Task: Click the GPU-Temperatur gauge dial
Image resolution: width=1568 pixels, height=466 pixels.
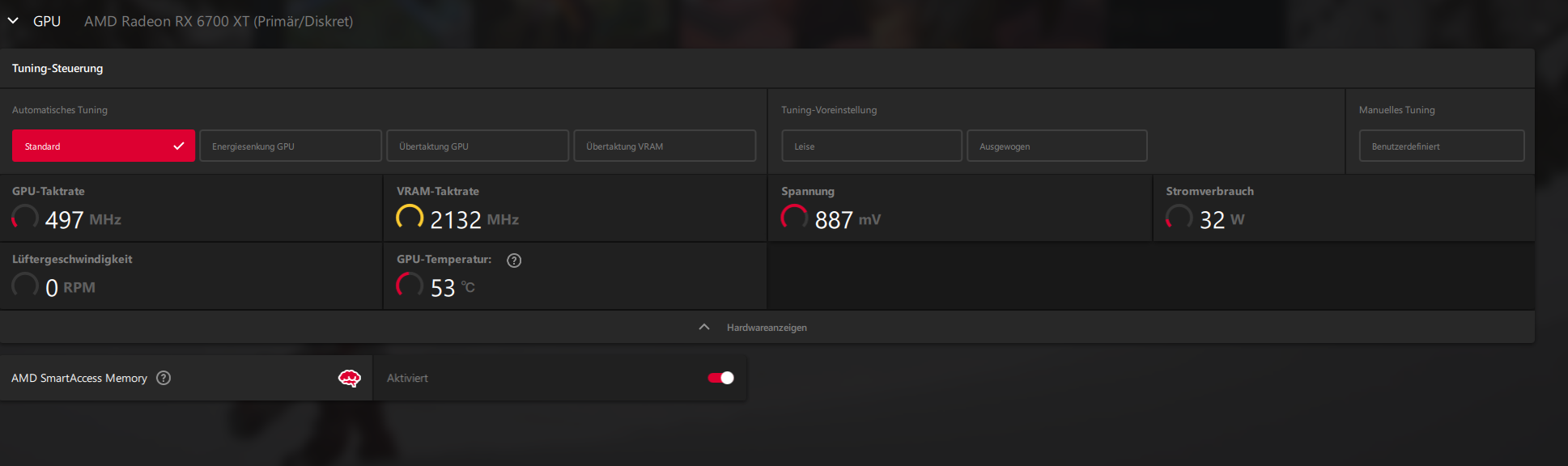Action: coord(410,285)
